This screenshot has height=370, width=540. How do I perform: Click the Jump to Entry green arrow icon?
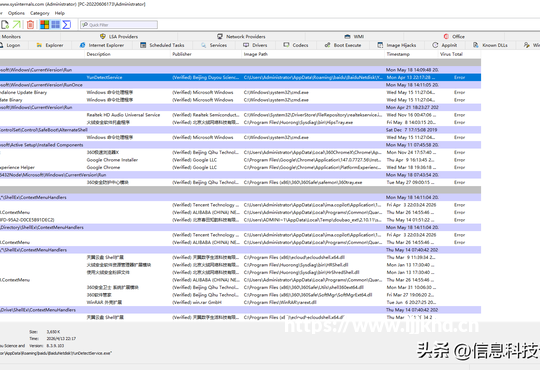[x=17, y=24]
